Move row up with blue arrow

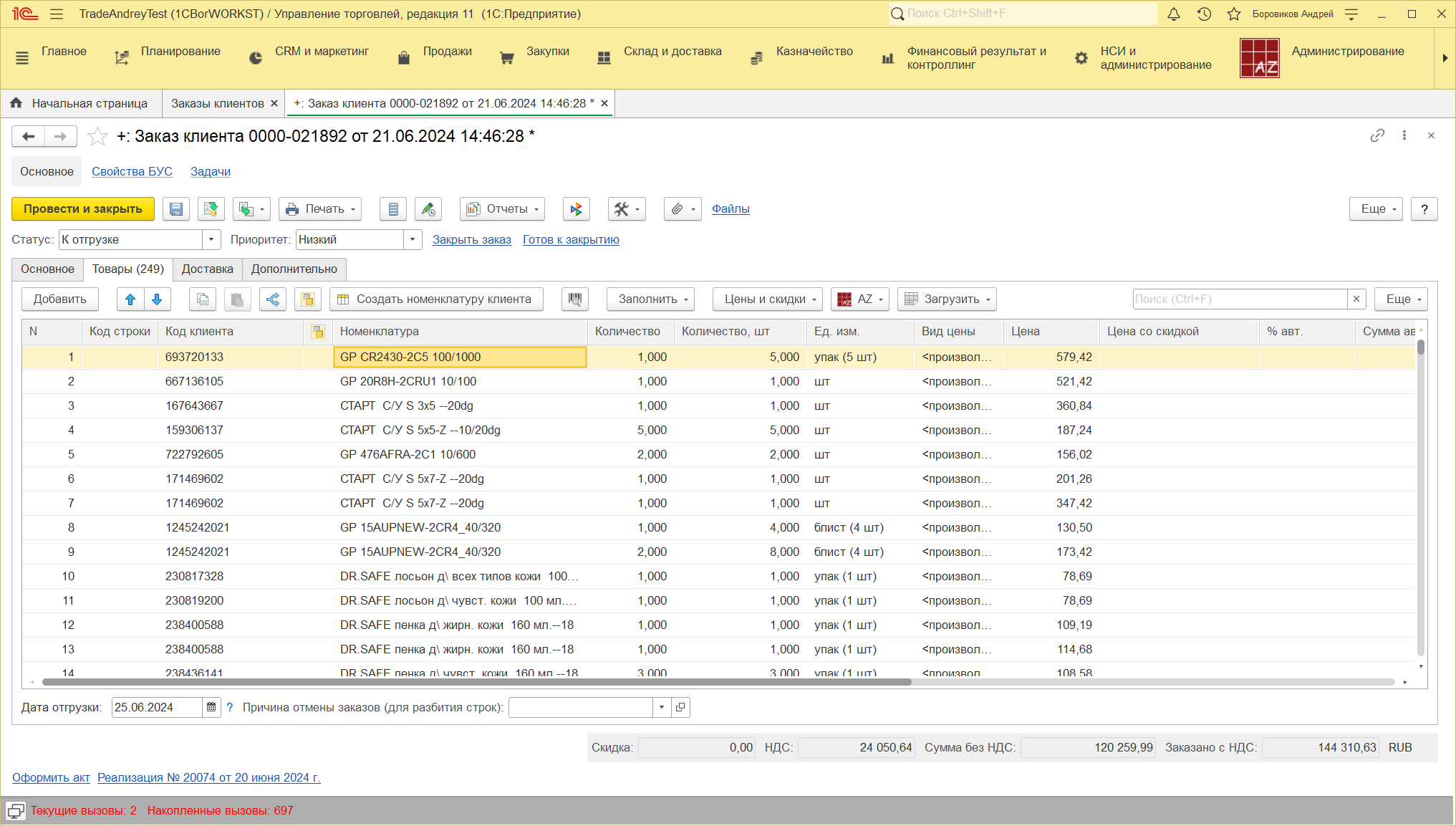coord(130,299)
